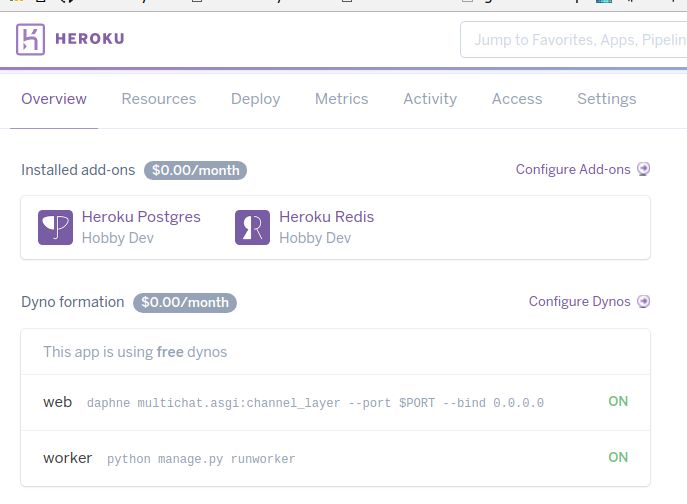687x504 pixels.
Task: Click the web dyno label
Action: (57, 402)
